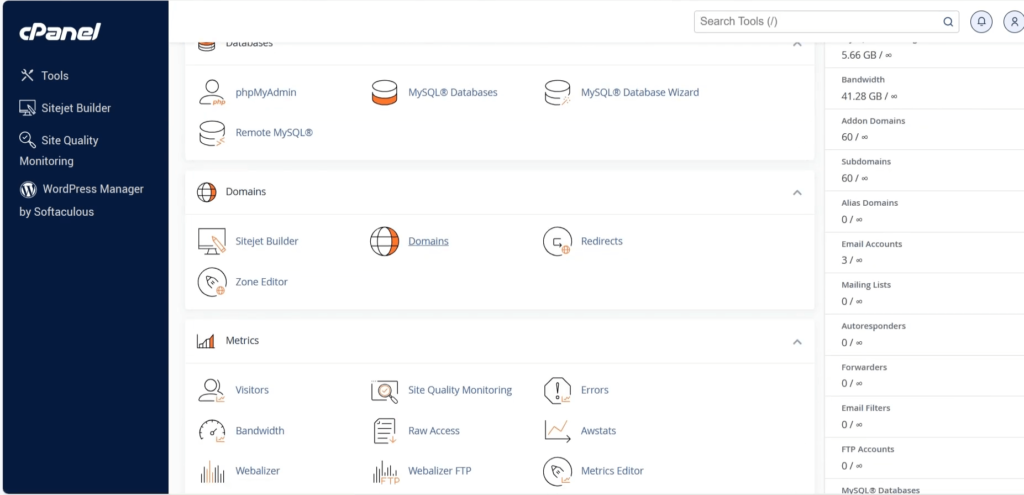Viewport: 1024px width, 495px height.
Task: Open WordPress Manager by Softaculous
Action: click(x=82, y=200)
